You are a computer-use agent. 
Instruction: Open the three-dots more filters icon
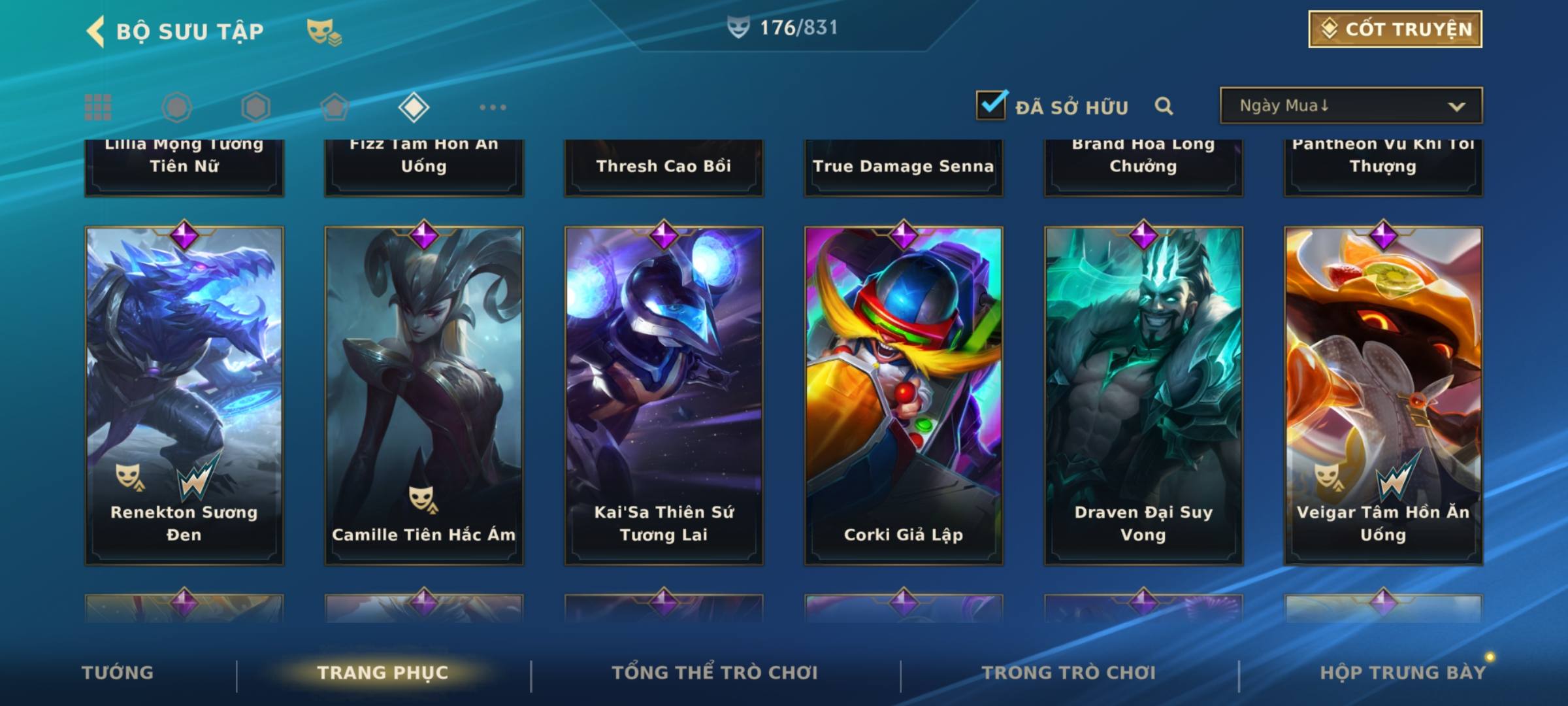493,107
